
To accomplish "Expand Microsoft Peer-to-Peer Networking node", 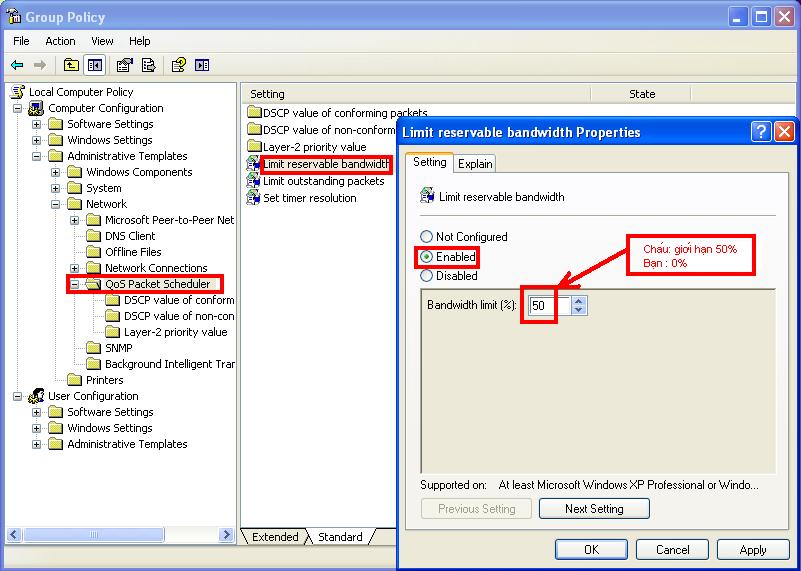I will tap(75, 220).
